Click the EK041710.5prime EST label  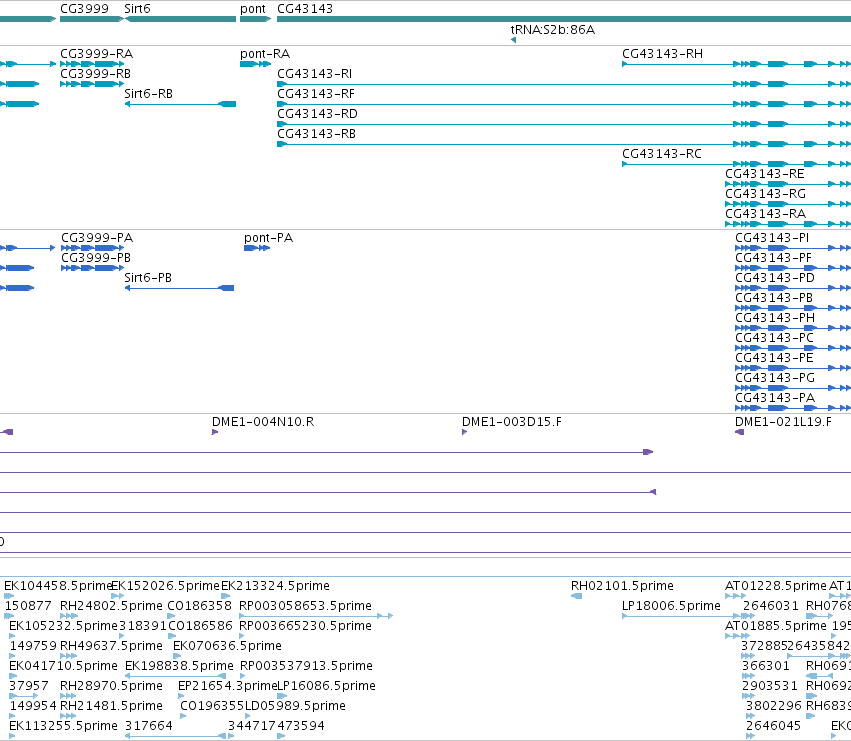pyautogui.click(x=63, y=667)
